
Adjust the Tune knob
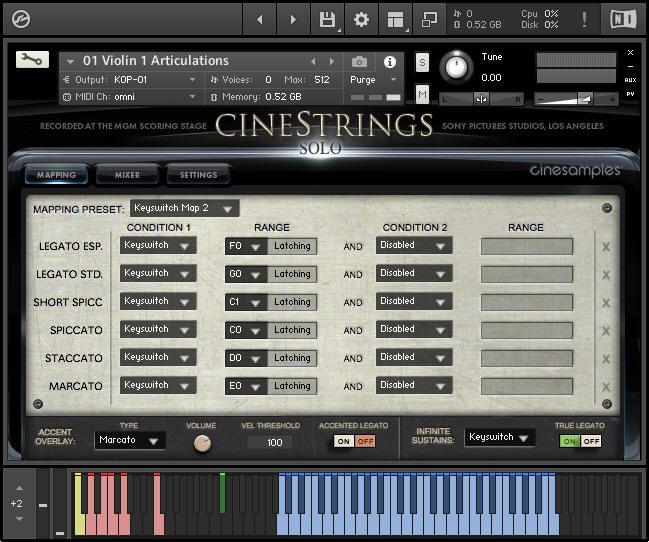click(456, 67)
